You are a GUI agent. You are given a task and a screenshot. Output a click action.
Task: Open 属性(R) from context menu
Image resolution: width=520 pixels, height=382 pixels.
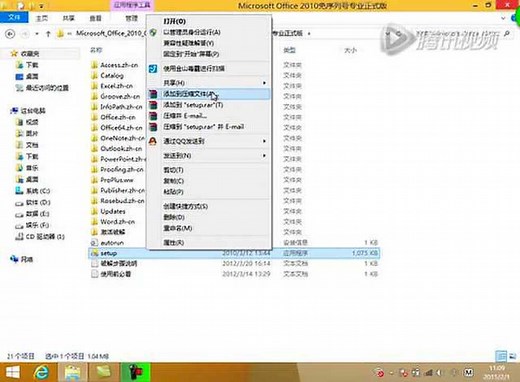point(208,243)
